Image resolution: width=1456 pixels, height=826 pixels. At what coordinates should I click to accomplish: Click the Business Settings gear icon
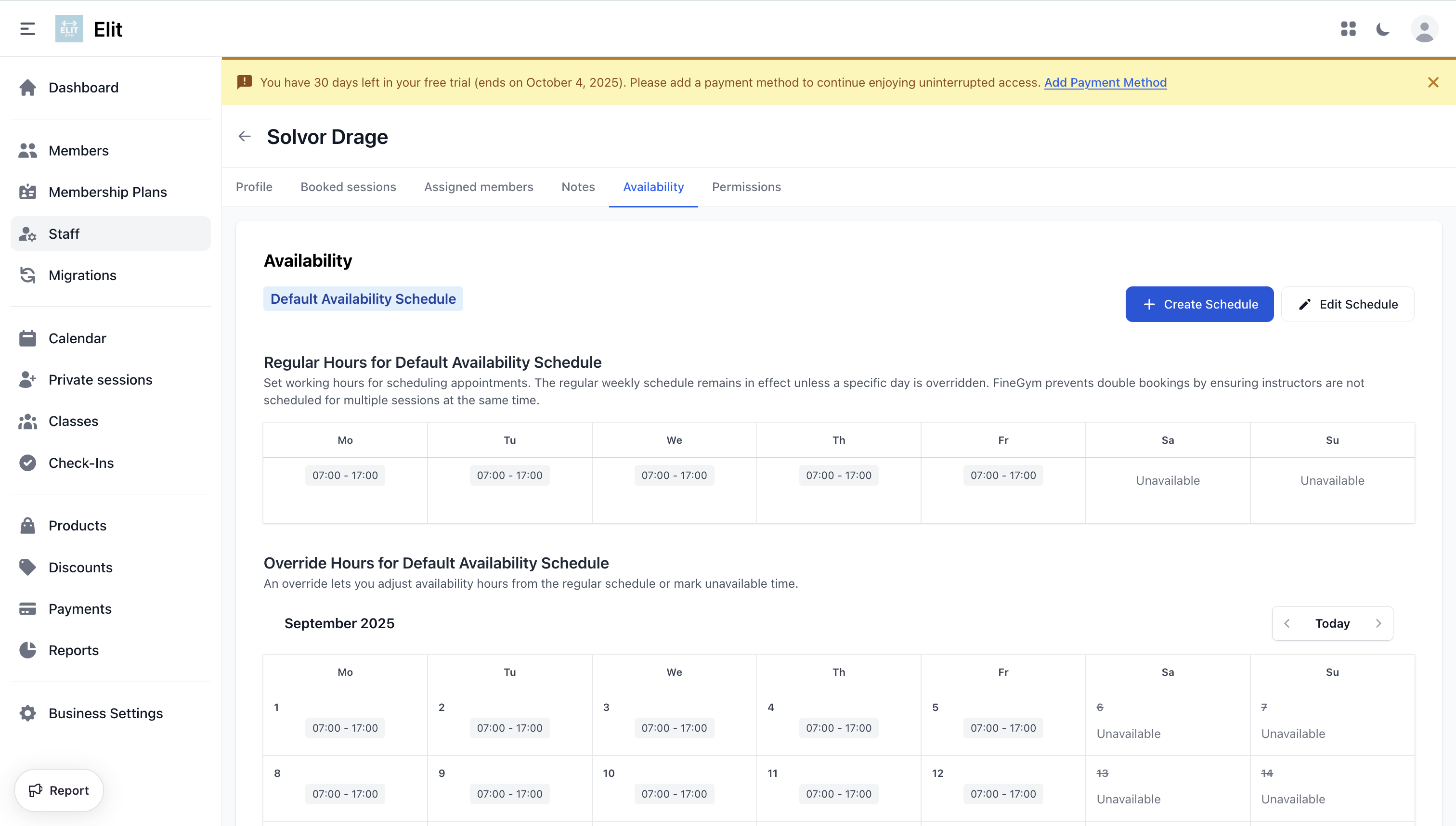tap(27, 713)
